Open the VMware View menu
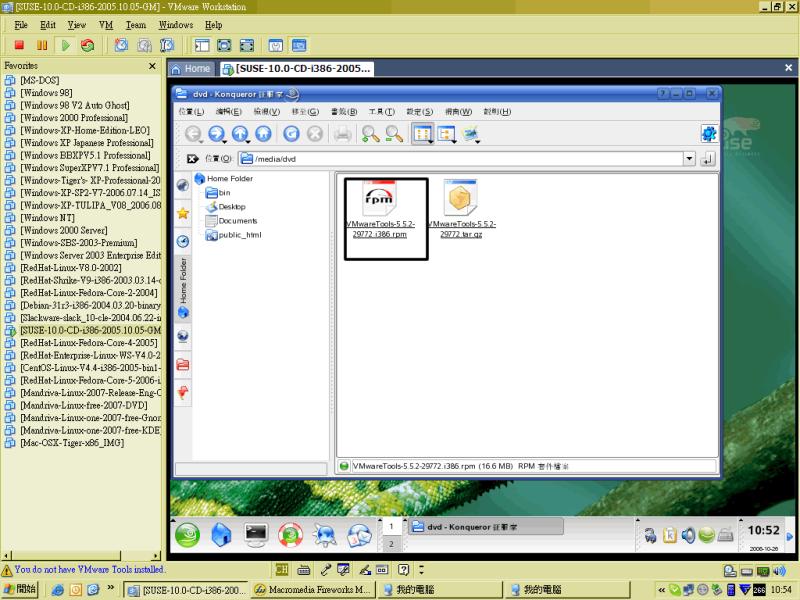Image resolution: width=800 pixels, height=600 pixels. (77, 25)
